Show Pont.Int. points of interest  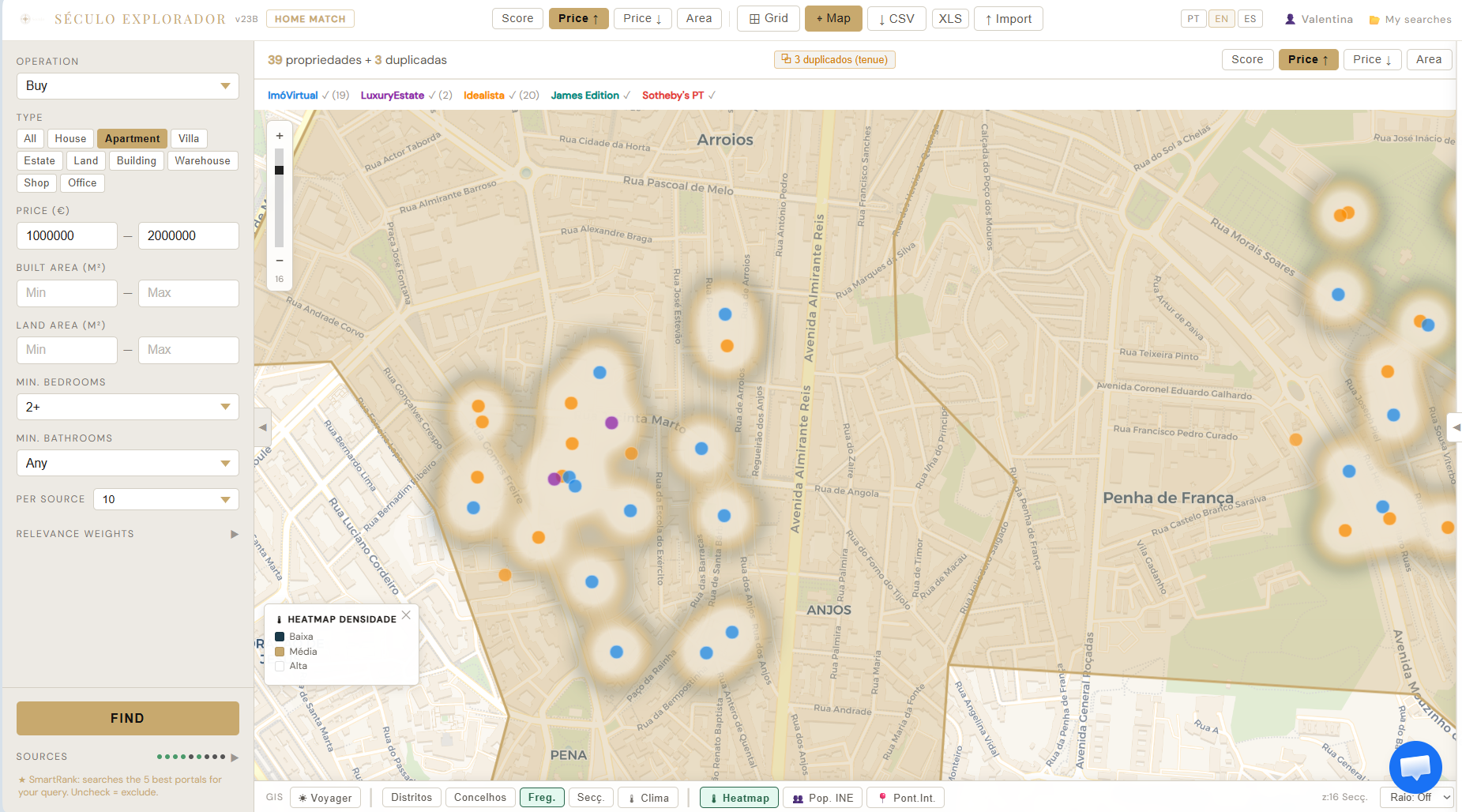click(x=905, y=798)
